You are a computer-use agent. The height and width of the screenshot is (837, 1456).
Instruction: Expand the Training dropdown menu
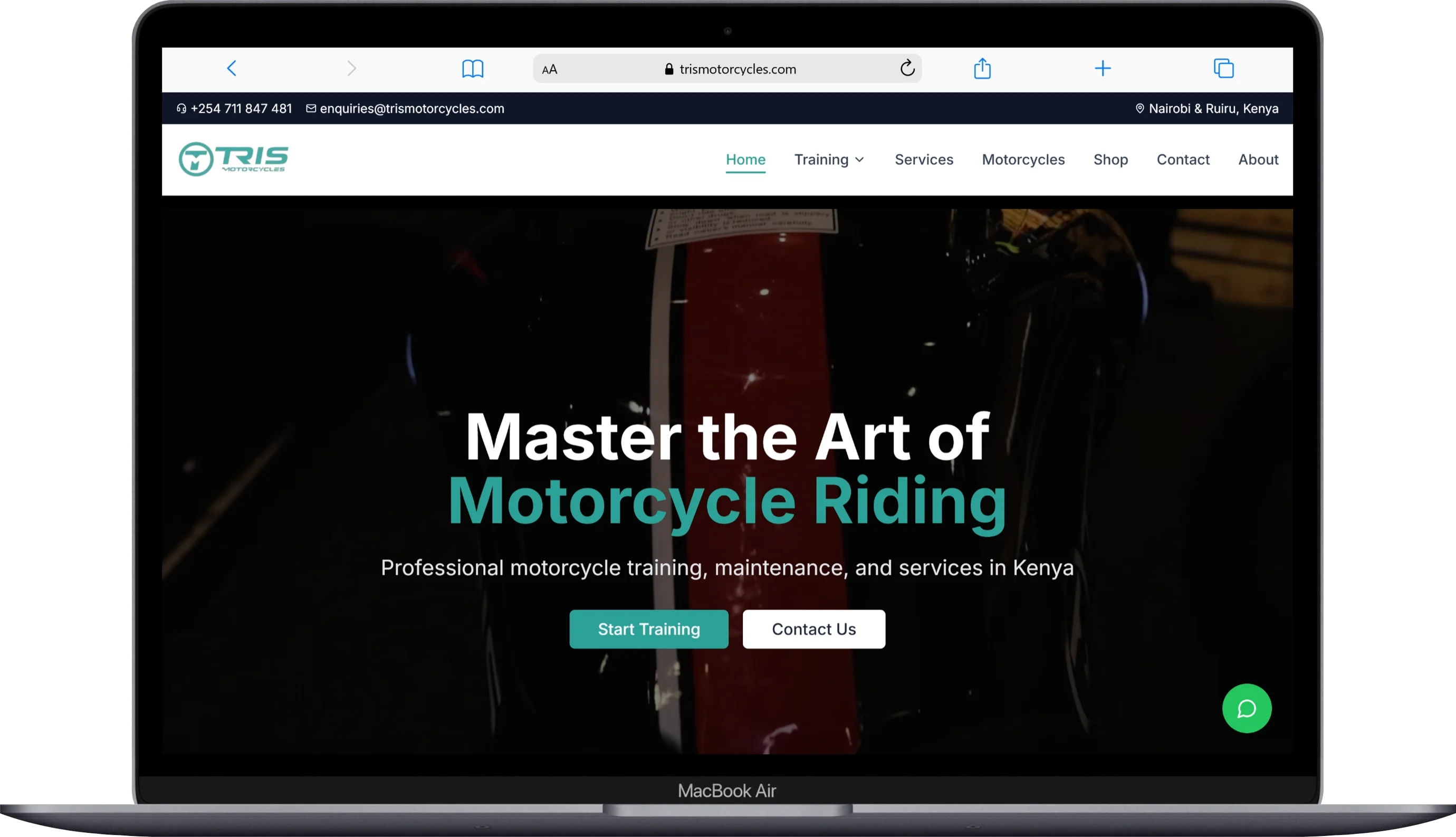(829, 159)
